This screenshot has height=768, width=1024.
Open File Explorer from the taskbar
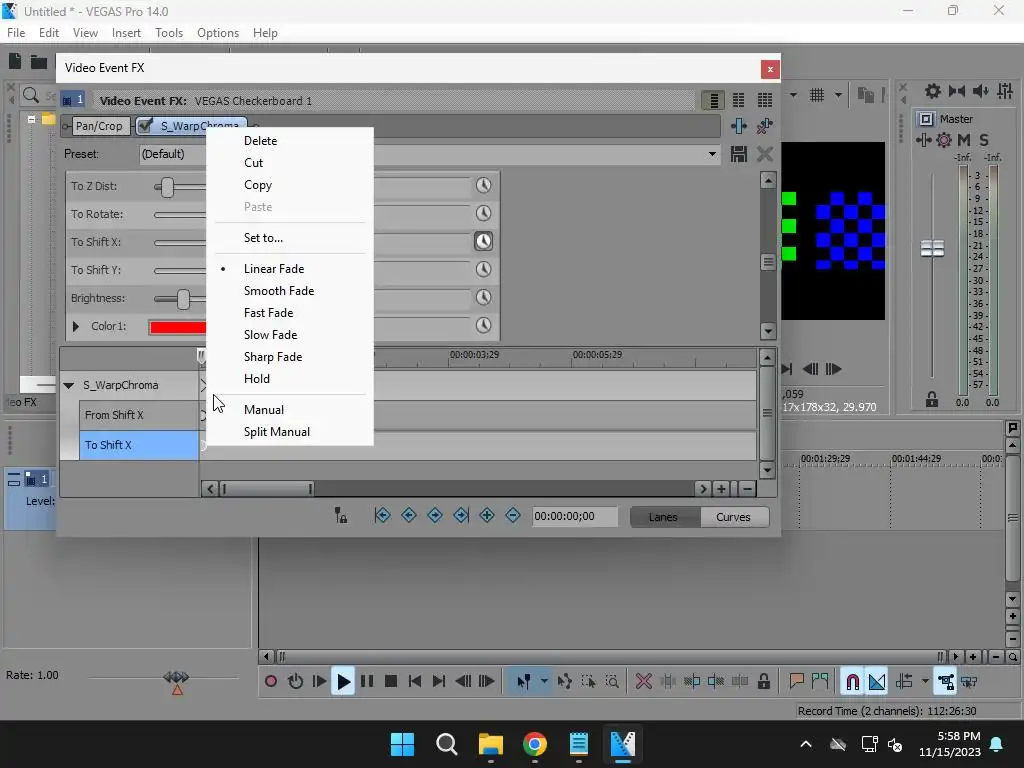point(490,744)
